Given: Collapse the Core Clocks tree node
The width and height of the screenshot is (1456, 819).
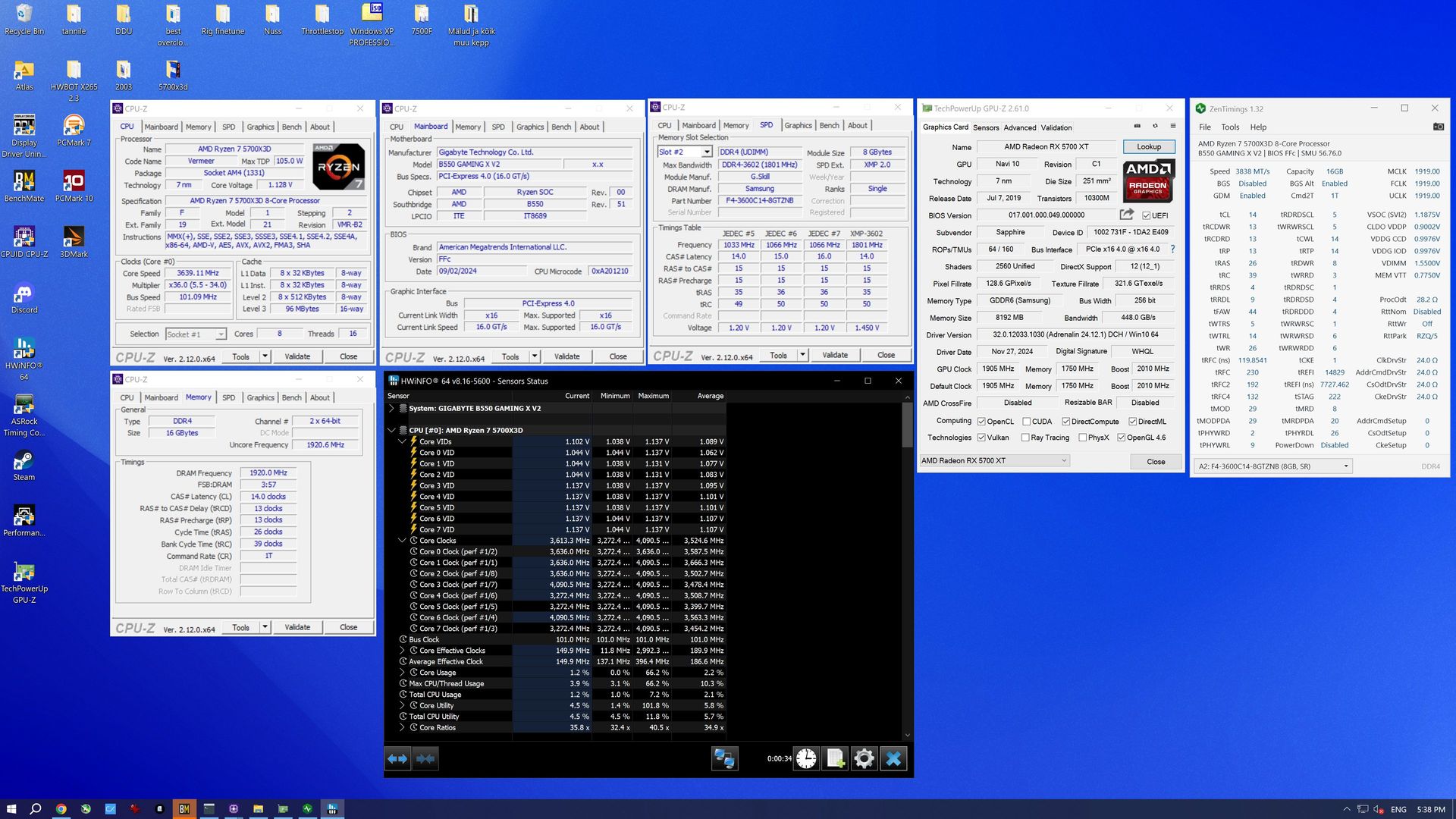Looking at the screenshot, I should tap(402, 541).
